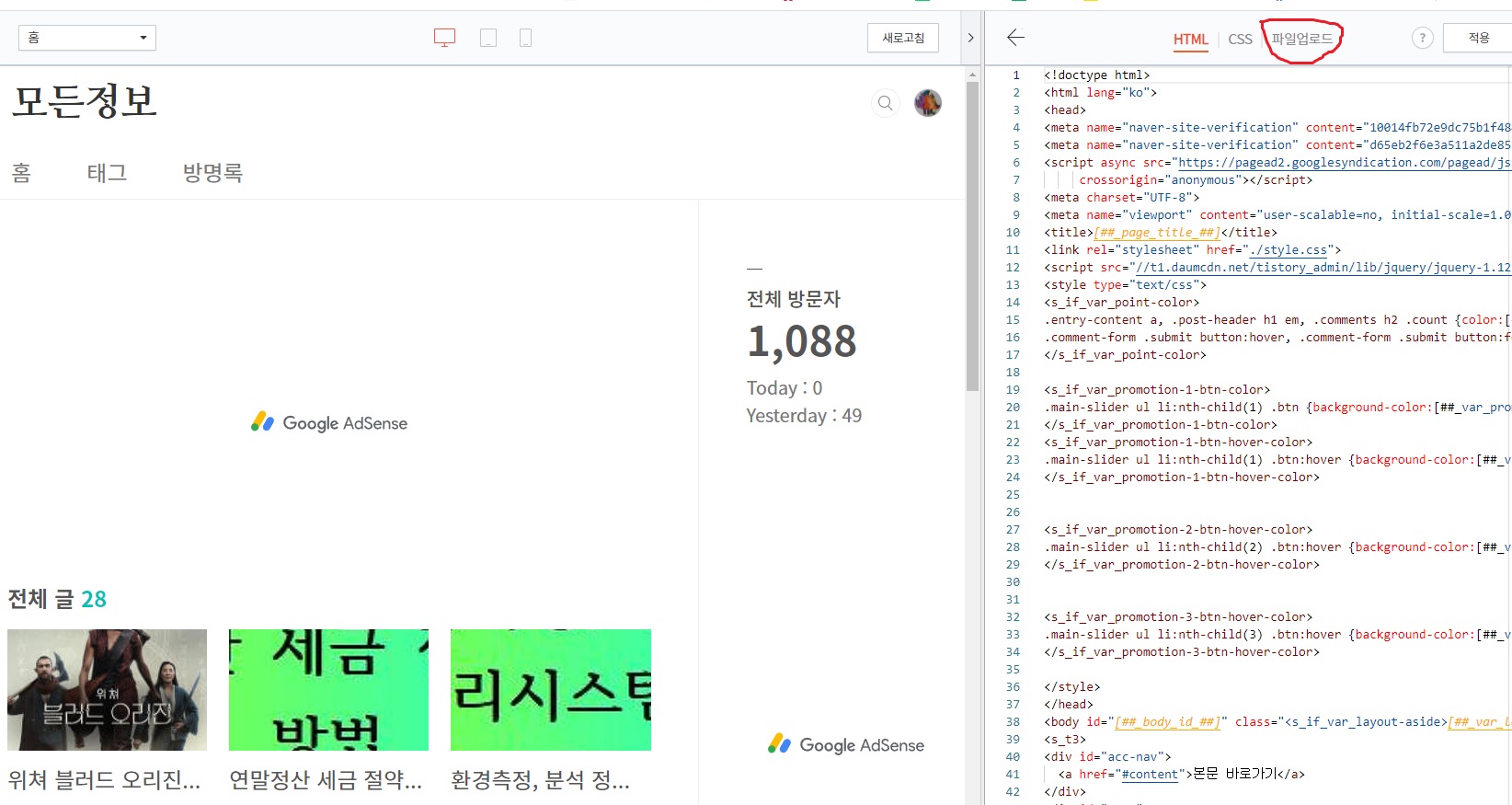The image size is (1512, 805).
Task: Click the 적용 apply button
Action: [1477, 38]
